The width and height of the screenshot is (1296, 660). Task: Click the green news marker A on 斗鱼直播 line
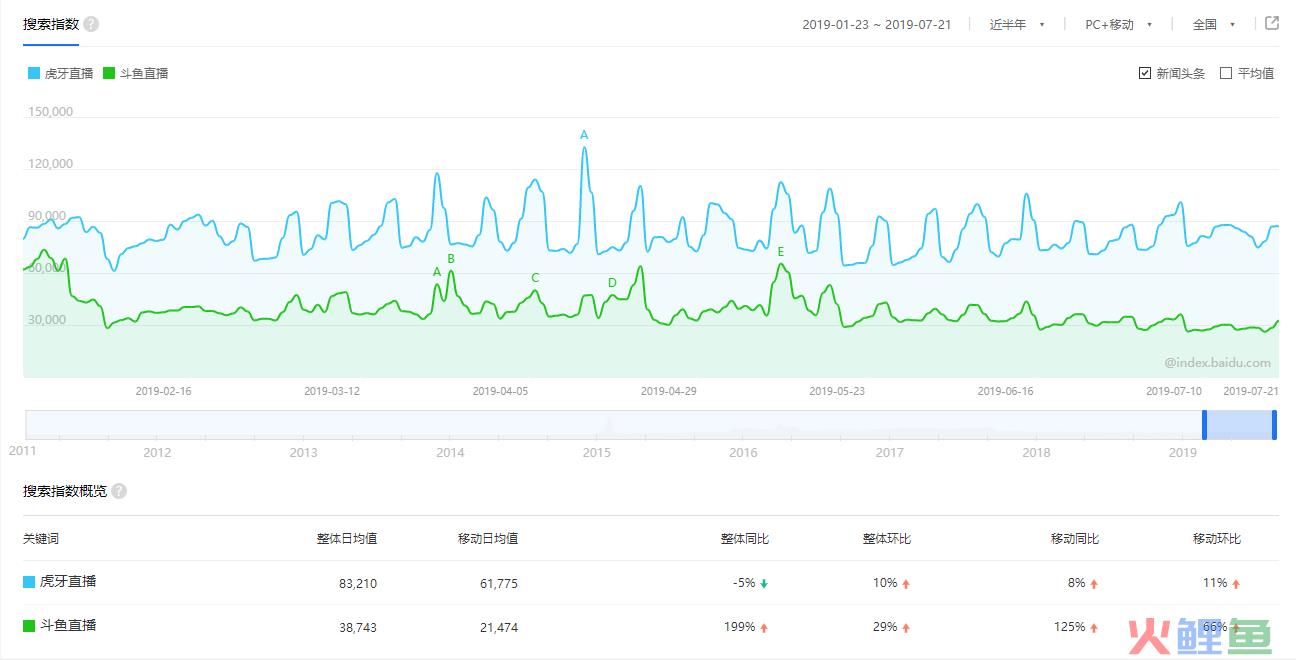pyautogui.click(x=437, y=272)
